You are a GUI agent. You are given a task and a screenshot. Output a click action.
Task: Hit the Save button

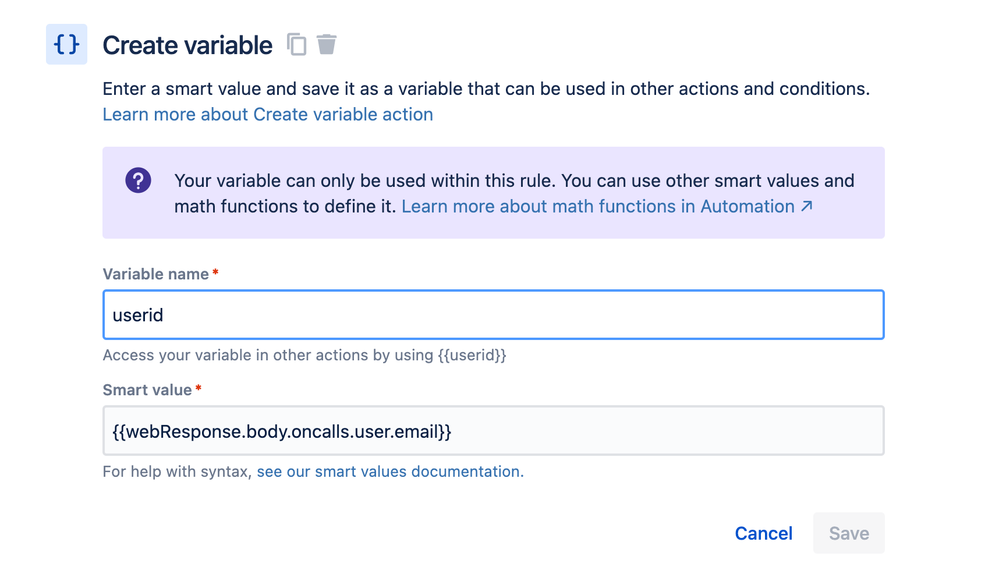848,533
